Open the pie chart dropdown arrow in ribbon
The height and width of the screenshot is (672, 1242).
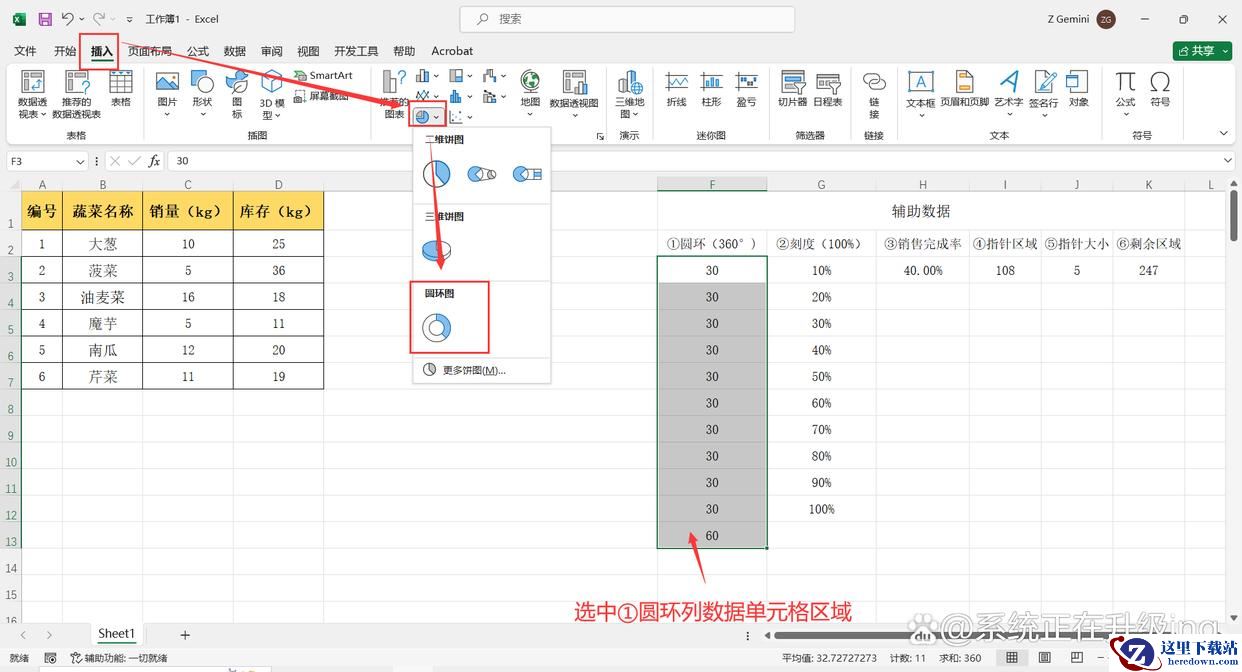[x=437, y=118]
